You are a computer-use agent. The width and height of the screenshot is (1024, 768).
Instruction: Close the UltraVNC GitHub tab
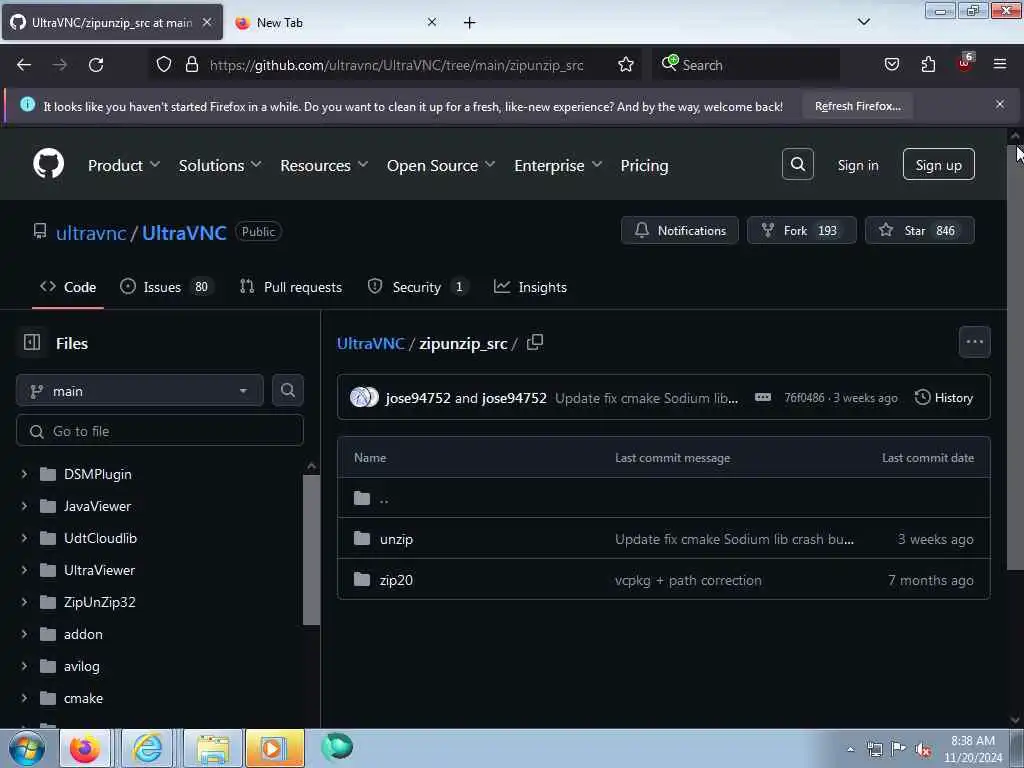point(207,22)
